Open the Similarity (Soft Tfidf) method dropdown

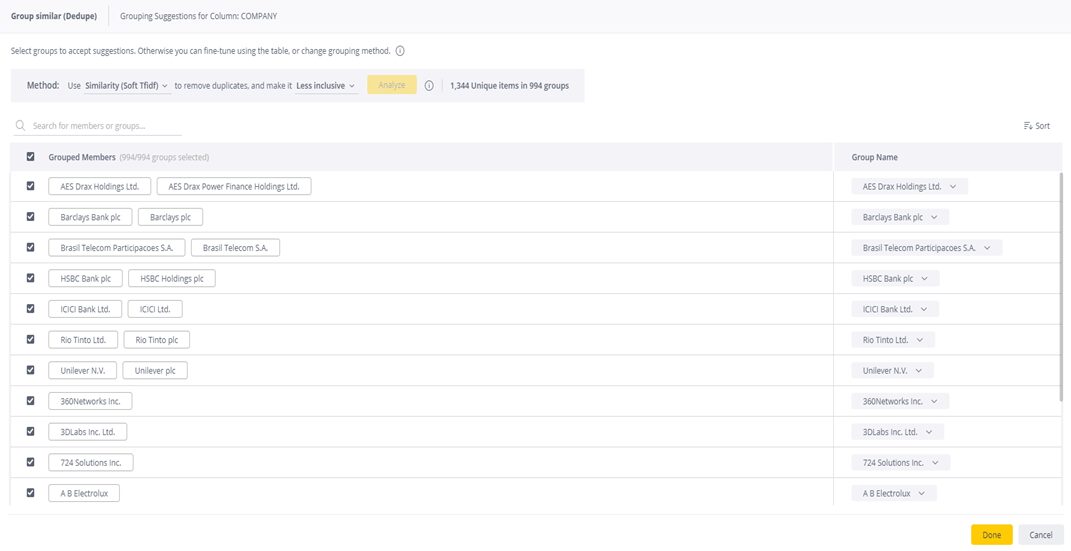[x=127, y=86]
